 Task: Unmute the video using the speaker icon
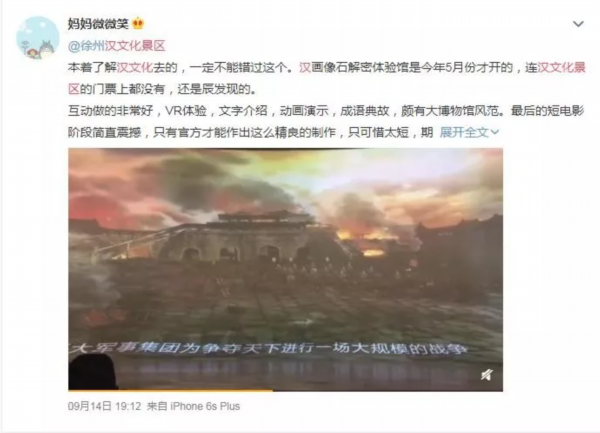click(486, 375)
